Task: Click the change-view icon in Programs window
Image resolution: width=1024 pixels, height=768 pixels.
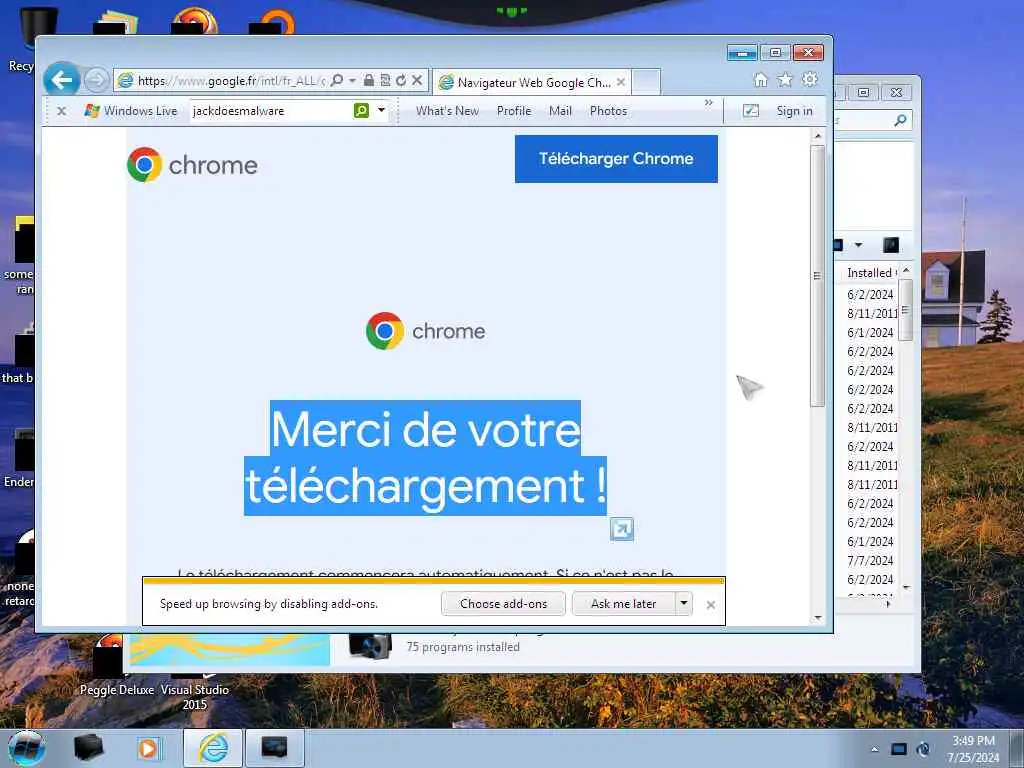Action: coord(838,245)
